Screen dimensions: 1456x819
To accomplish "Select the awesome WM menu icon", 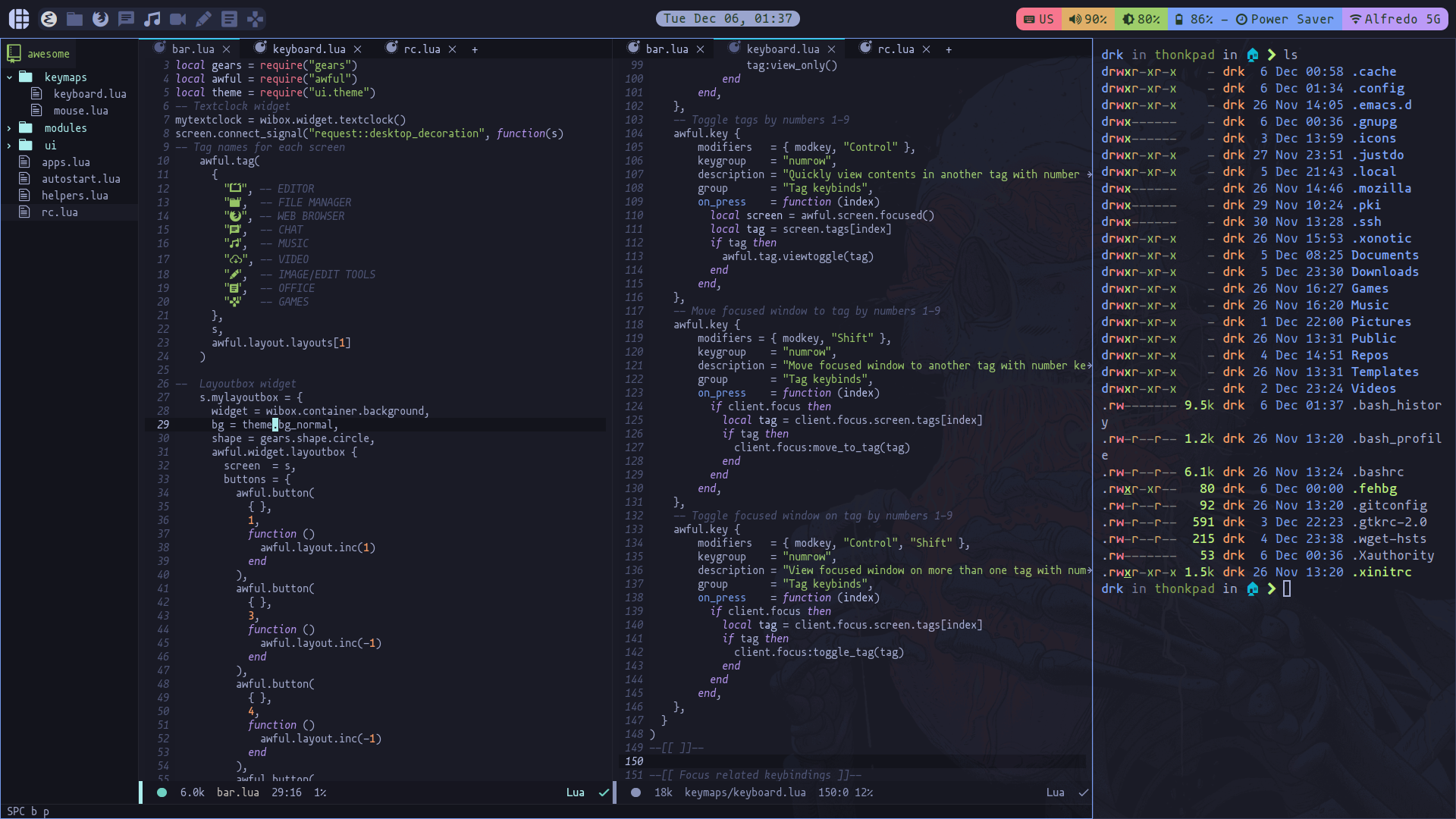I will pyautogui.click(x=18, y=18).
